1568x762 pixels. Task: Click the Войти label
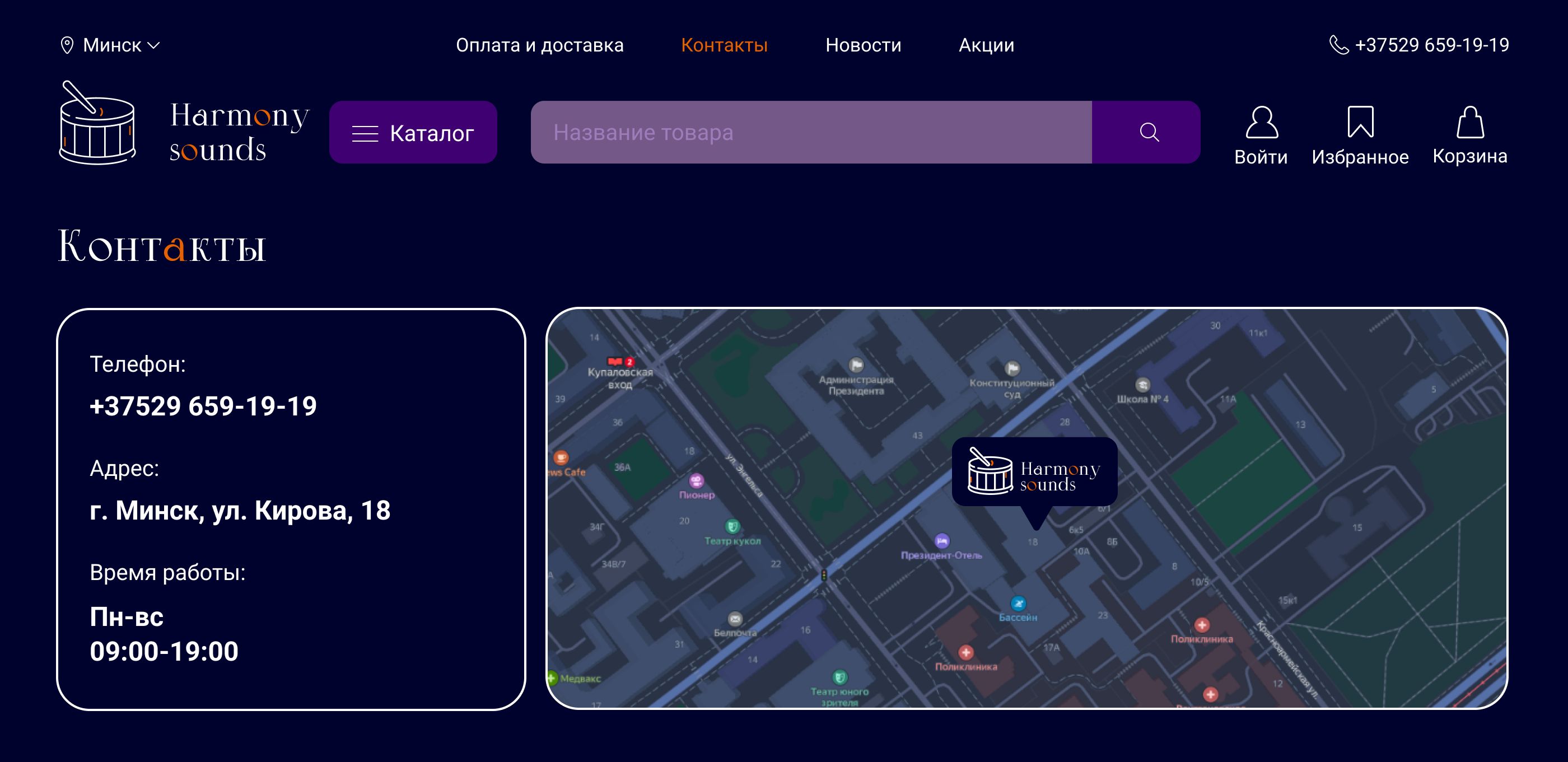(x=1261, y=157)
